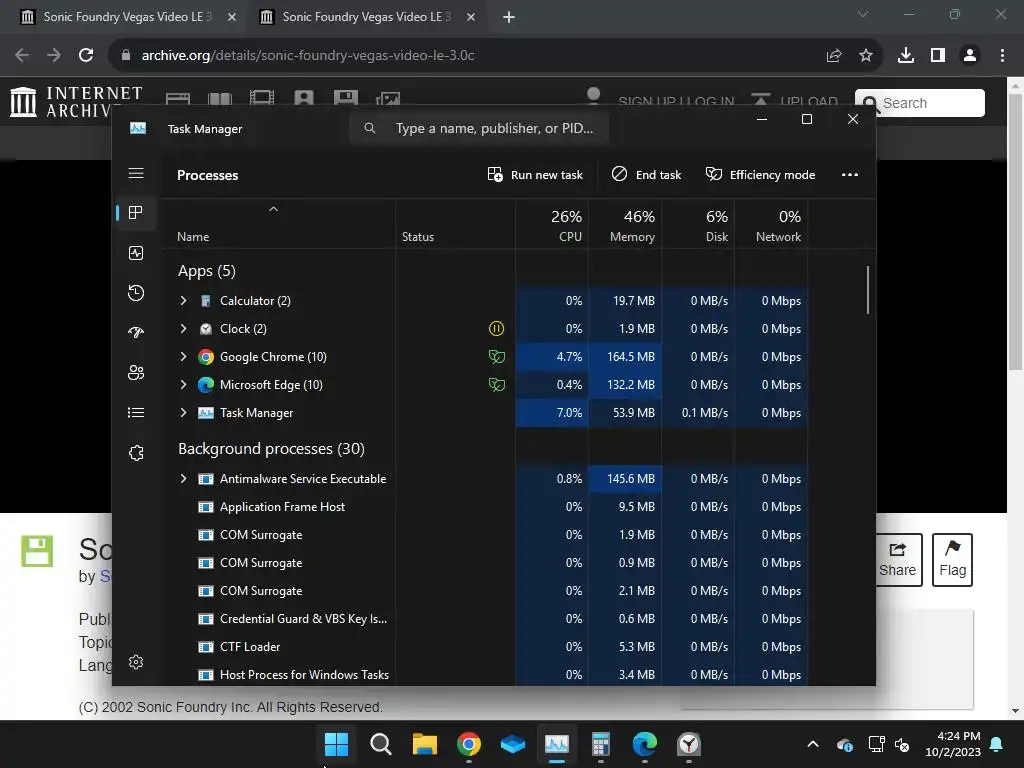Click the Internet Archive Search box

tap(920, 103)
